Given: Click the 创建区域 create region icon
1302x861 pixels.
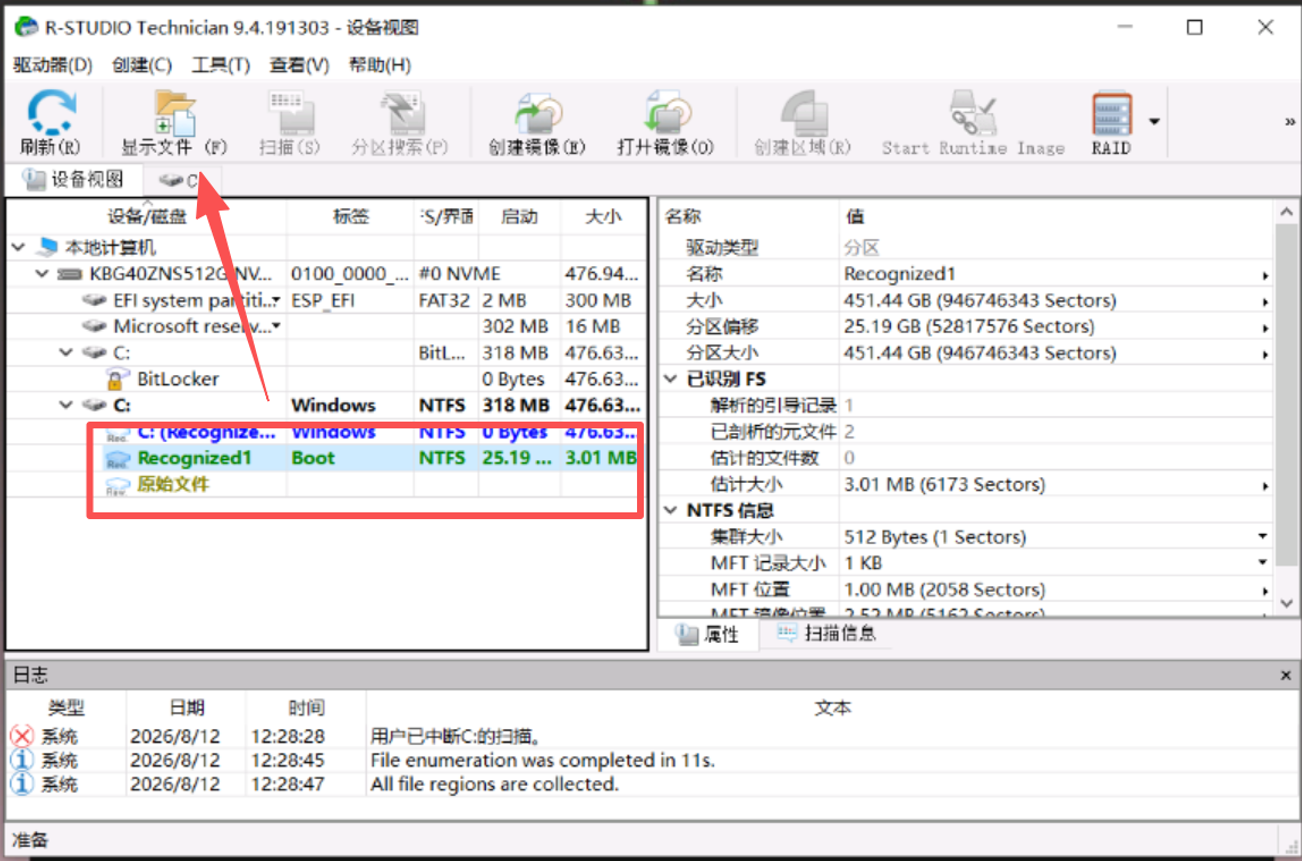Looking at the screenshot, I should 802,112.
